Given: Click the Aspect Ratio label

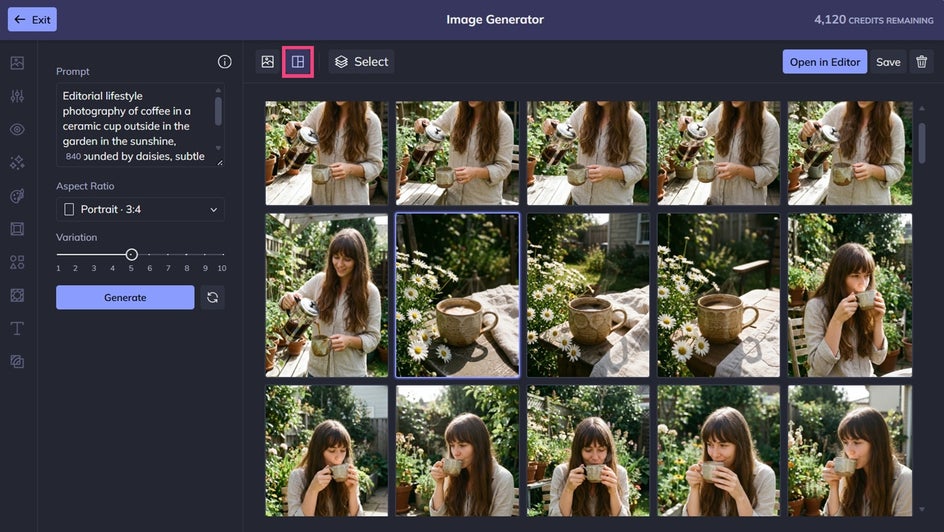Looking at the screenshot, I should pos(85,186).
